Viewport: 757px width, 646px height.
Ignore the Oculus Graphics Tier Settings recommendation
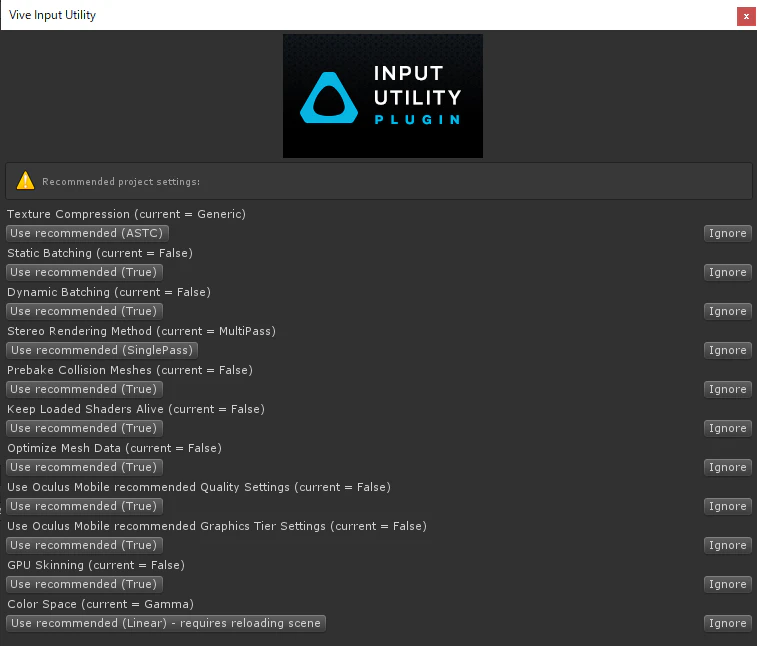pyautogui.click(x=727, y=546)
